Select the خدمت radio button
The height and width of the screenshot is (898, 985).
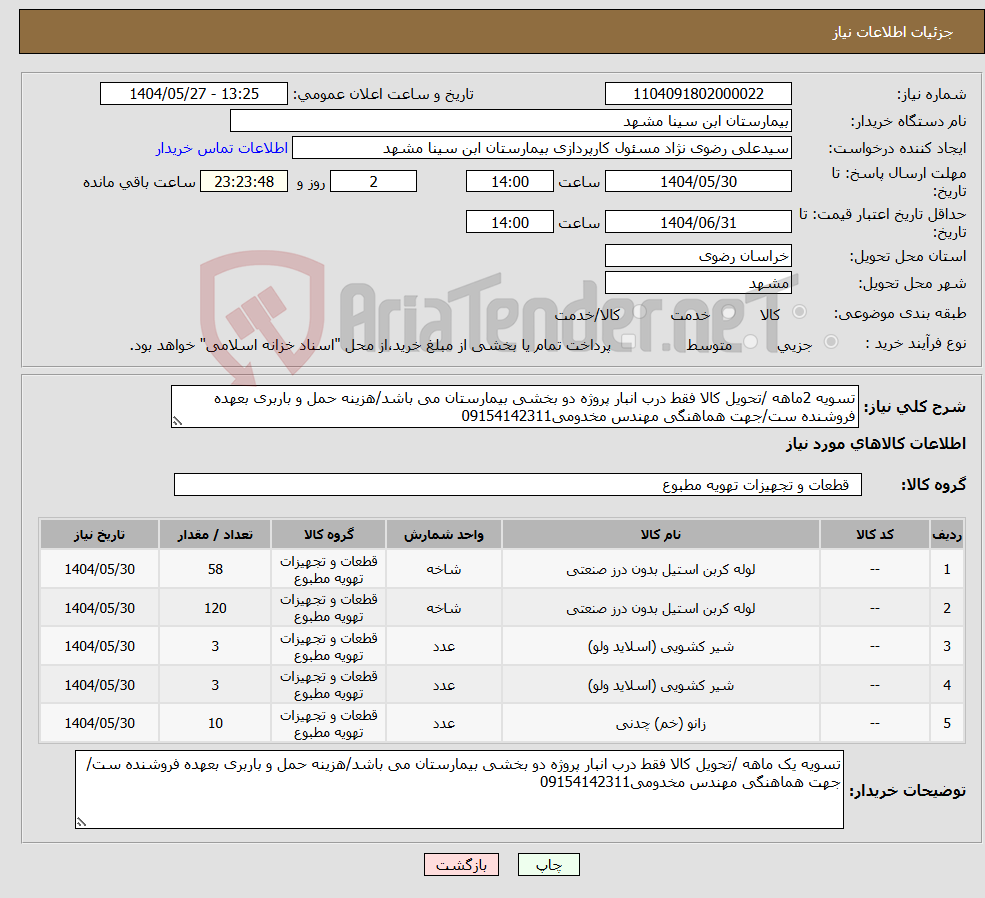click(x=728, y=310)
